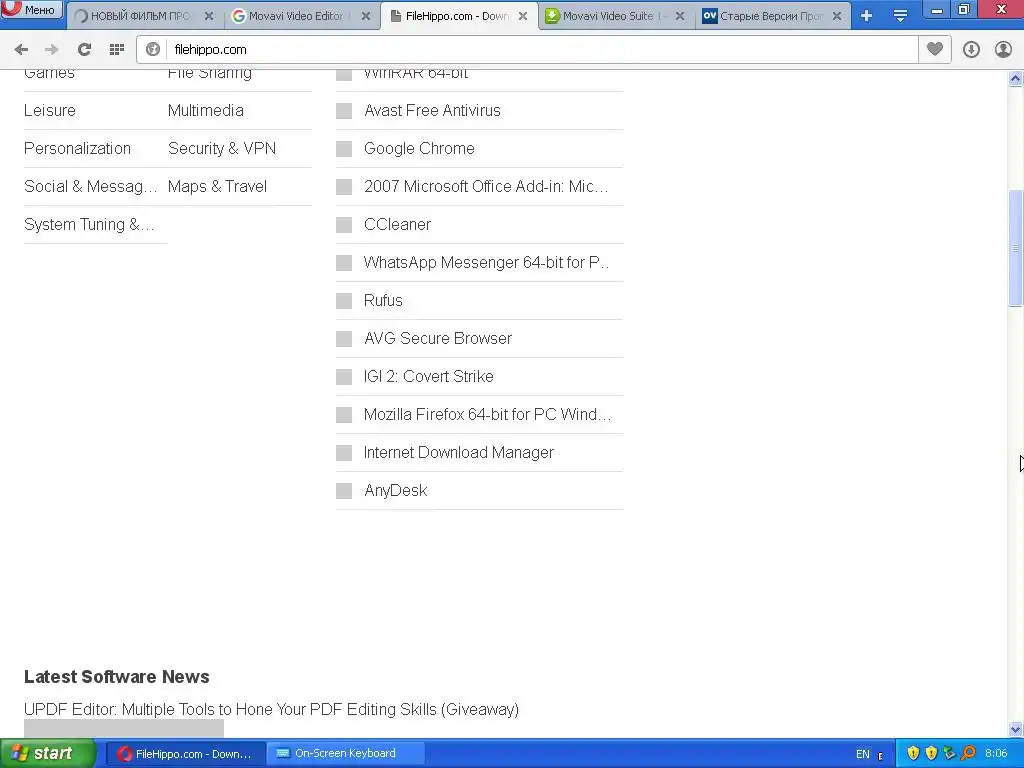Click the Internet Download Manager icon placeholder
The image size is (1024, 768).
click(x=344, y=453)
